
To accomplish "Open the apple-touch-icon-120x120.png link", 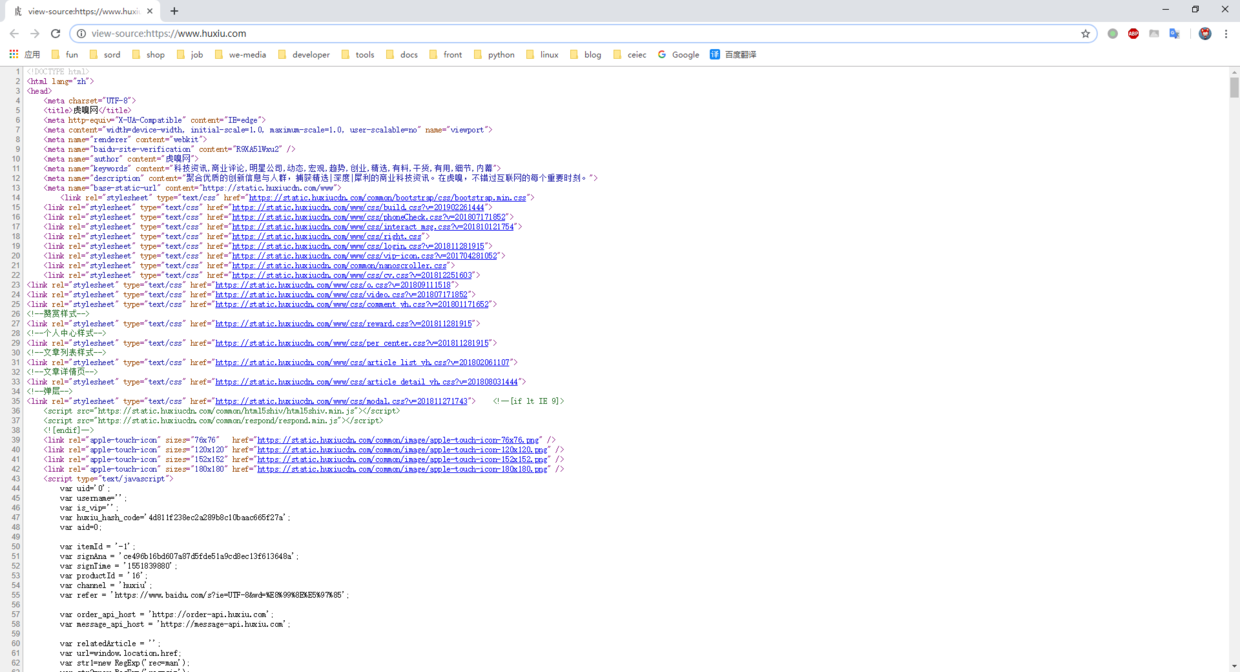I will click(x=403, y=450).
